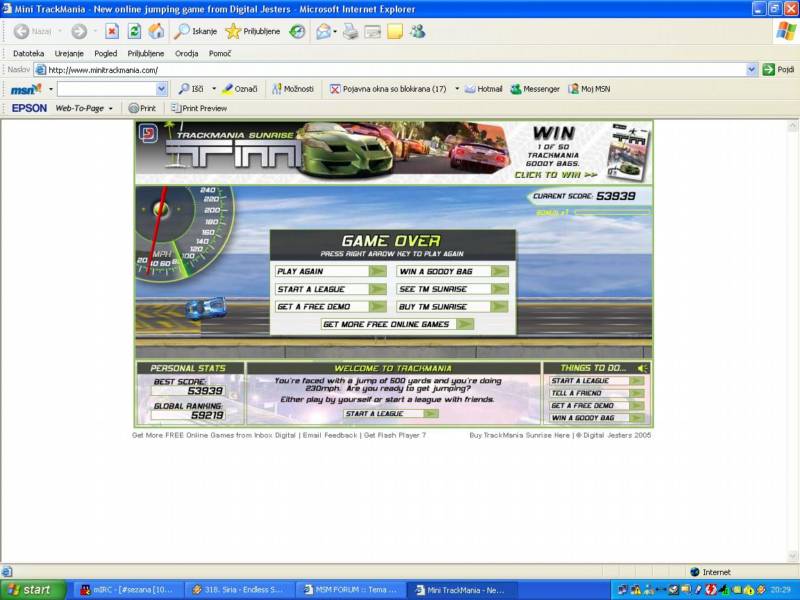Click the msn logo in toolbar

pos(26,89)
